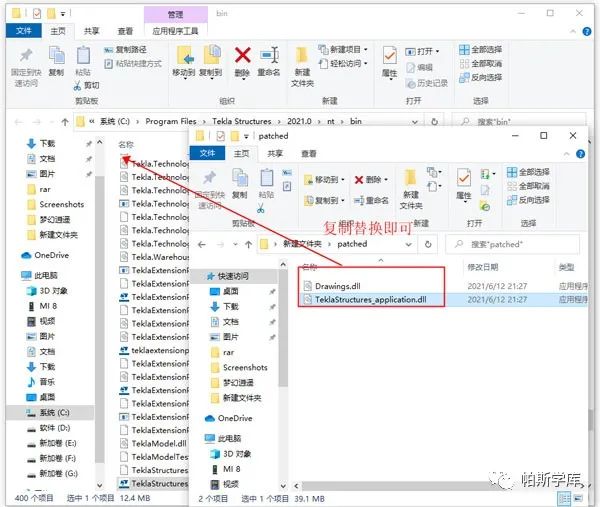Viewport: 600px width, 507px height.
Task: Open File (文件) tab in patched window
Action: click(x=207, y=153)
